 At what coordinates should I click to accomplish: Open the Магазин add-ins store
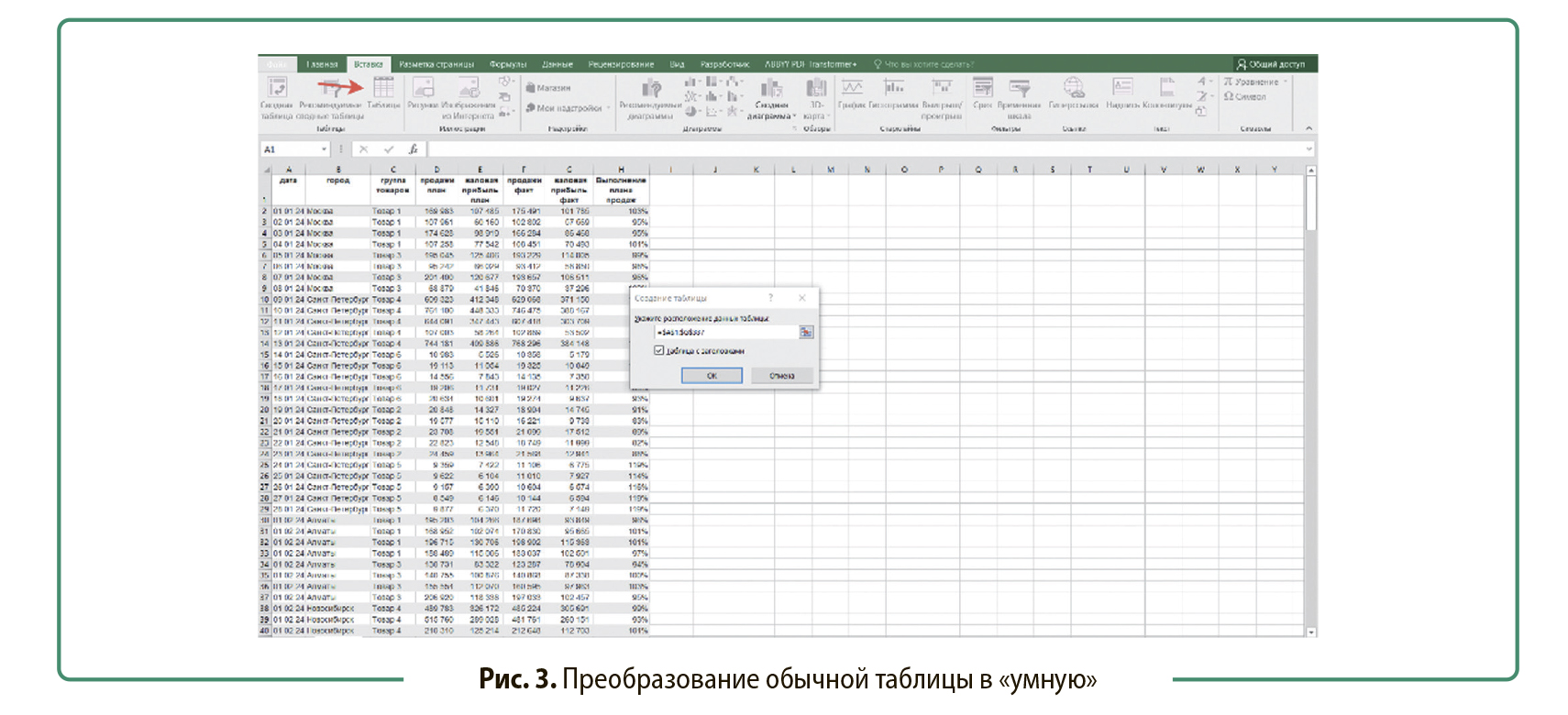tap(548, 88)
